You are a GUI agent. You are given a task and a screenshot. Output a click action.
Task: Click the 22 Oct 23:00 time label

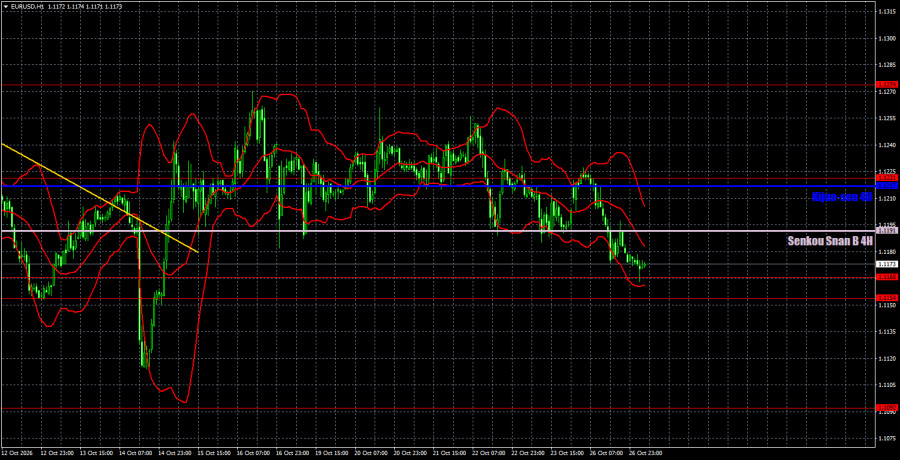[529, 453]
